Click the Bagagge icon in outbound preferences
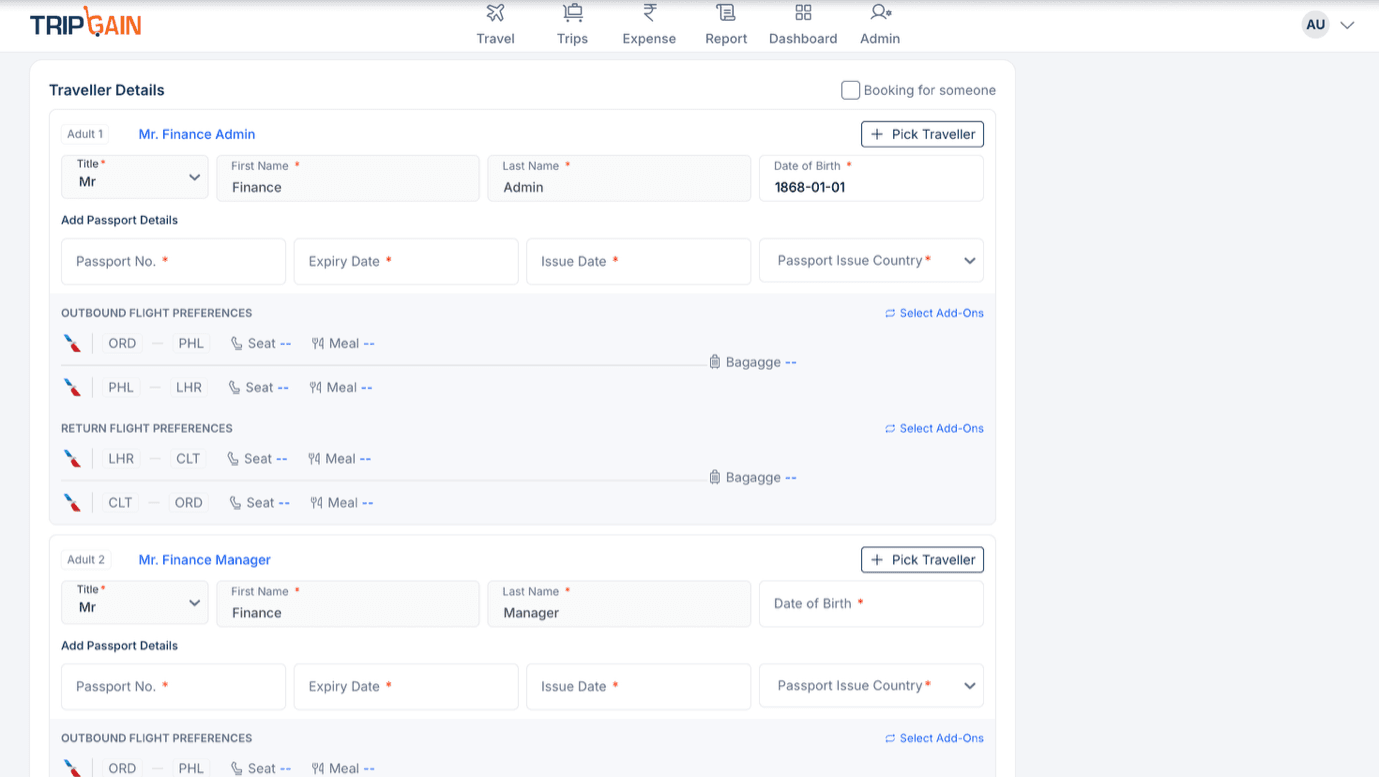Viewport: 1384px width, 782px height. 715,362
